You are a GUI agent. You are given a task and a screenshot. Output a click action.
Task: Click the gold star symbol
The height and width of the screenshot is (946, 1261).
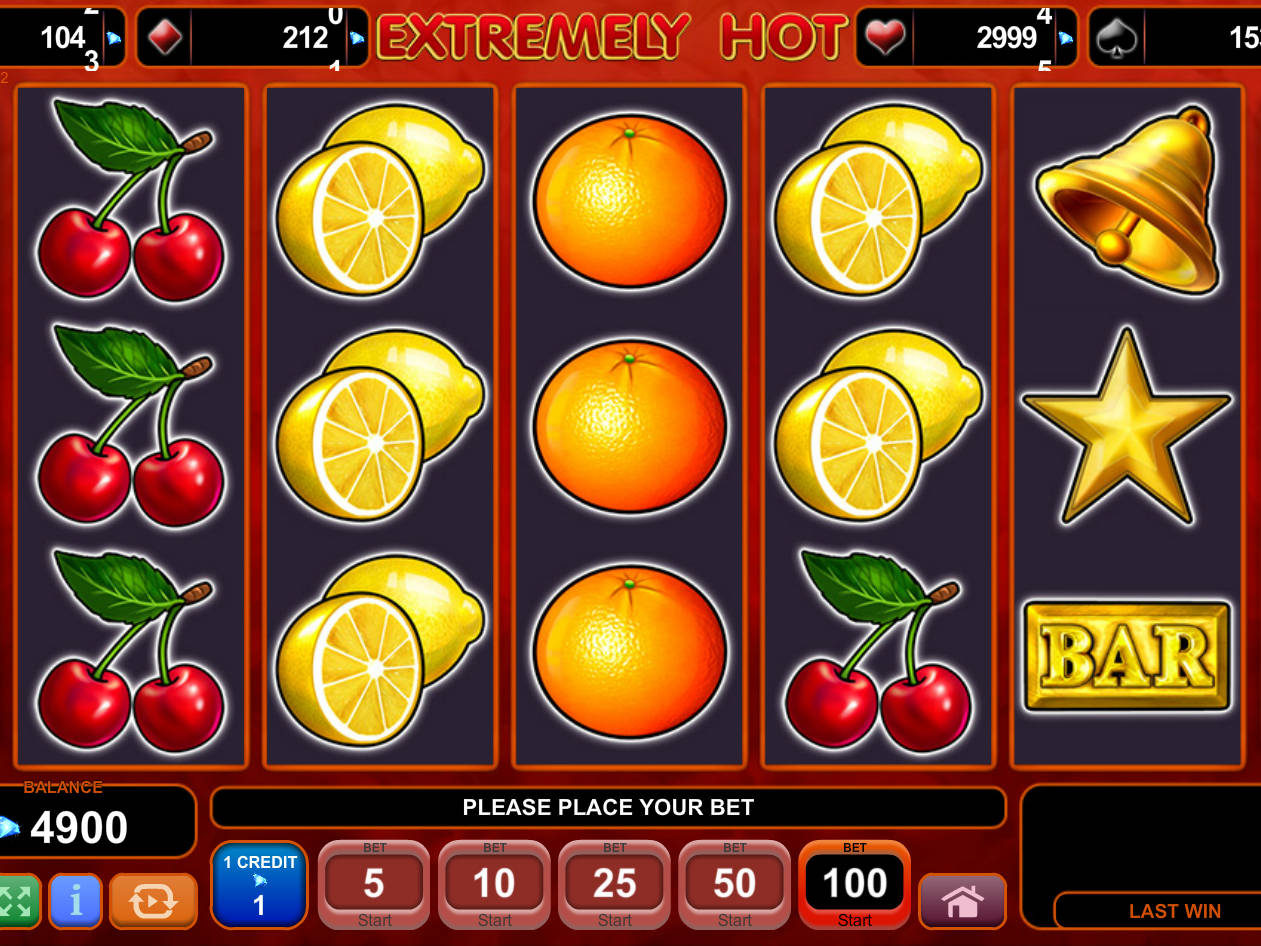[x=1126, y=427]
